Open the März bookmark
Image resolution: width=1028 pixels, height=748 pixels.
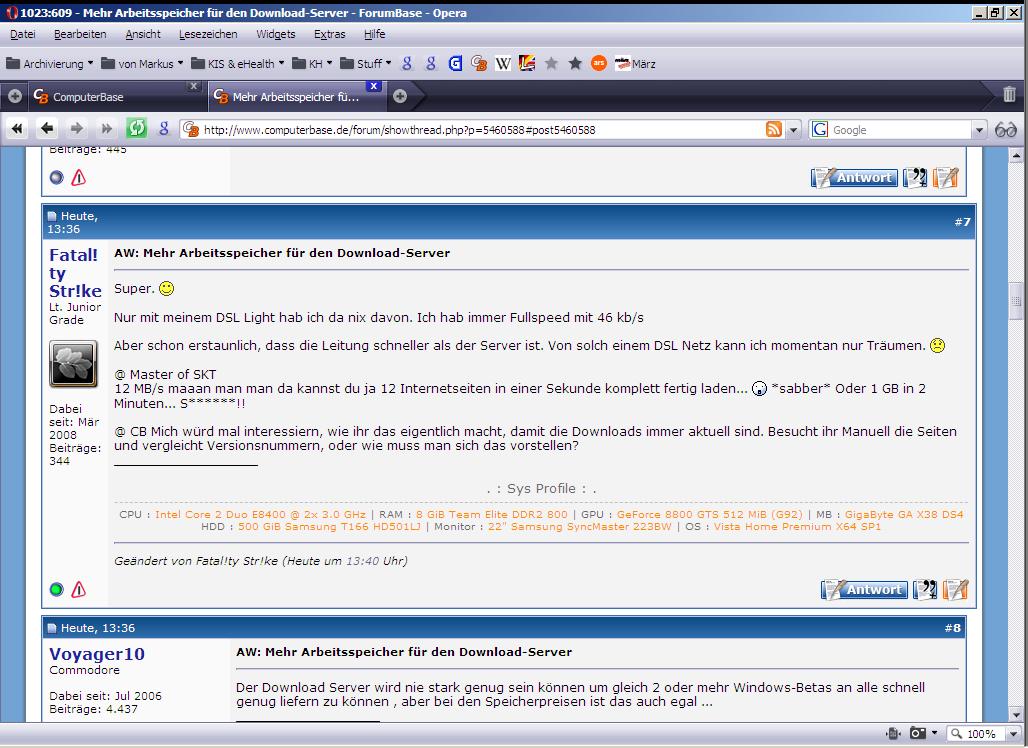(x=635, y=63)
